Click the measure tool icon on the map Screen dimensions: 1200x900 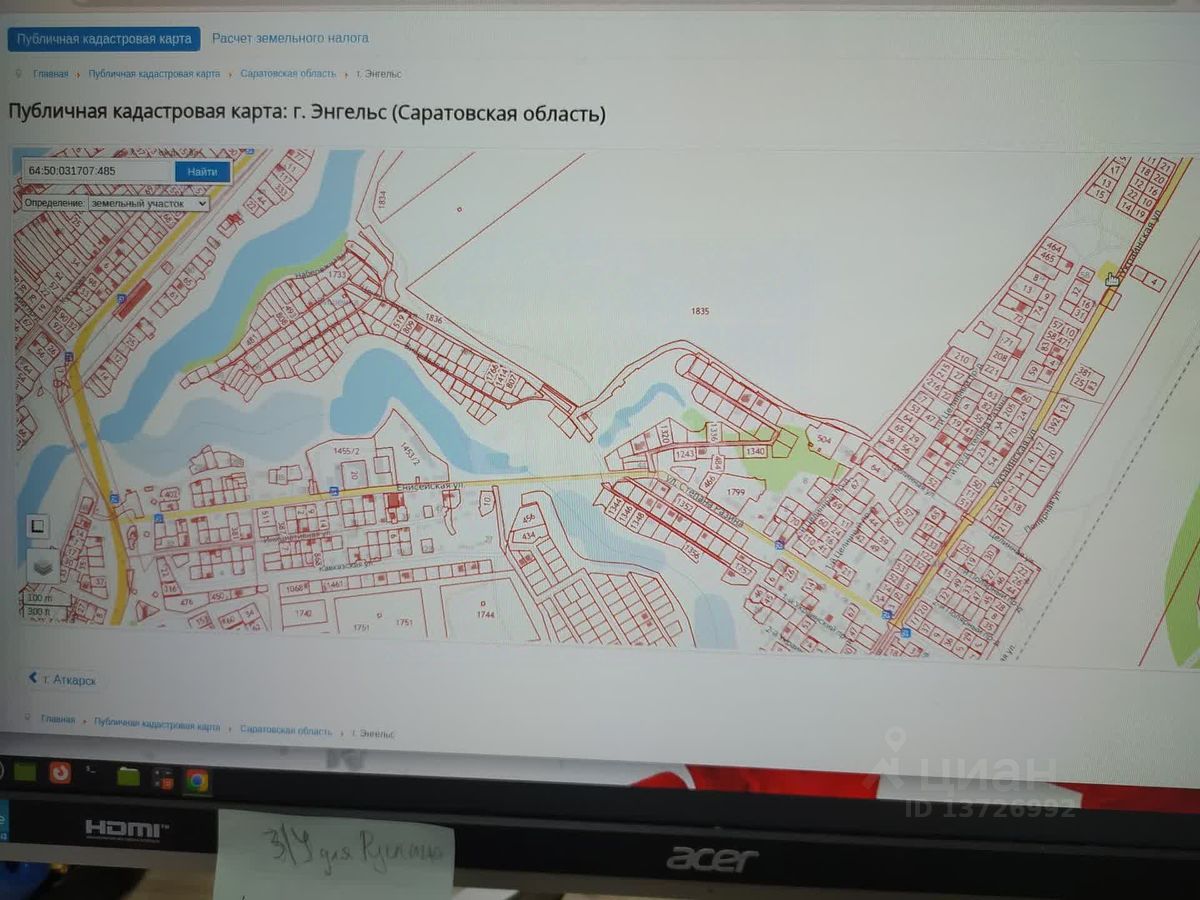pos(38,526)
